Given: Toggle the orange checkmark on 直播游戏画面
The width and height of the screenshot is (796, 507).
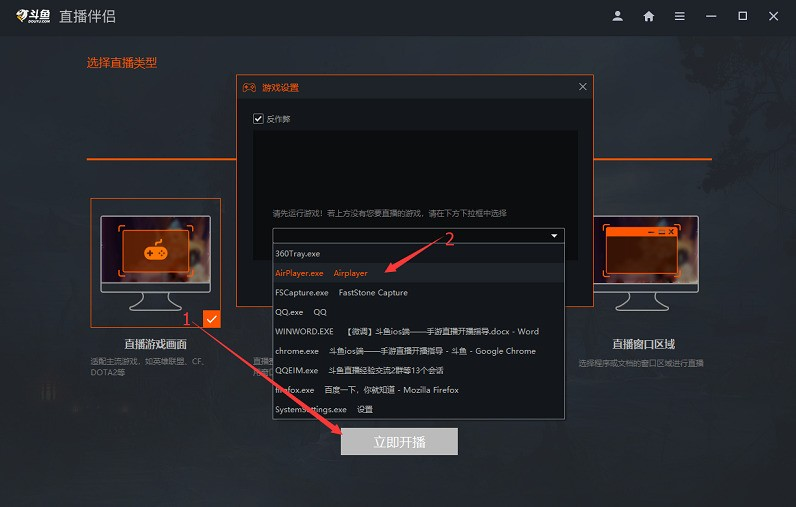Looking at the screenshot, I should (x=212, y=319).
